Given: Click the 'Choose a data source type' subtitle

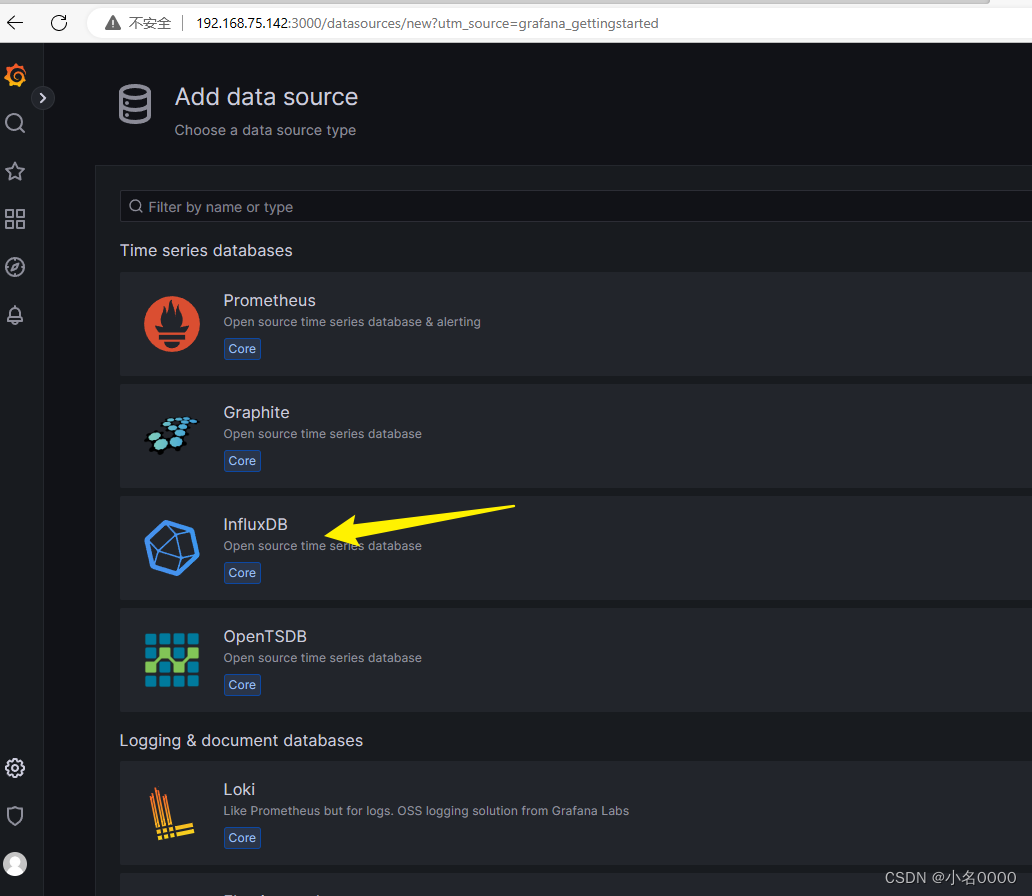Looking at the screenshot, I should click(265, 130).
